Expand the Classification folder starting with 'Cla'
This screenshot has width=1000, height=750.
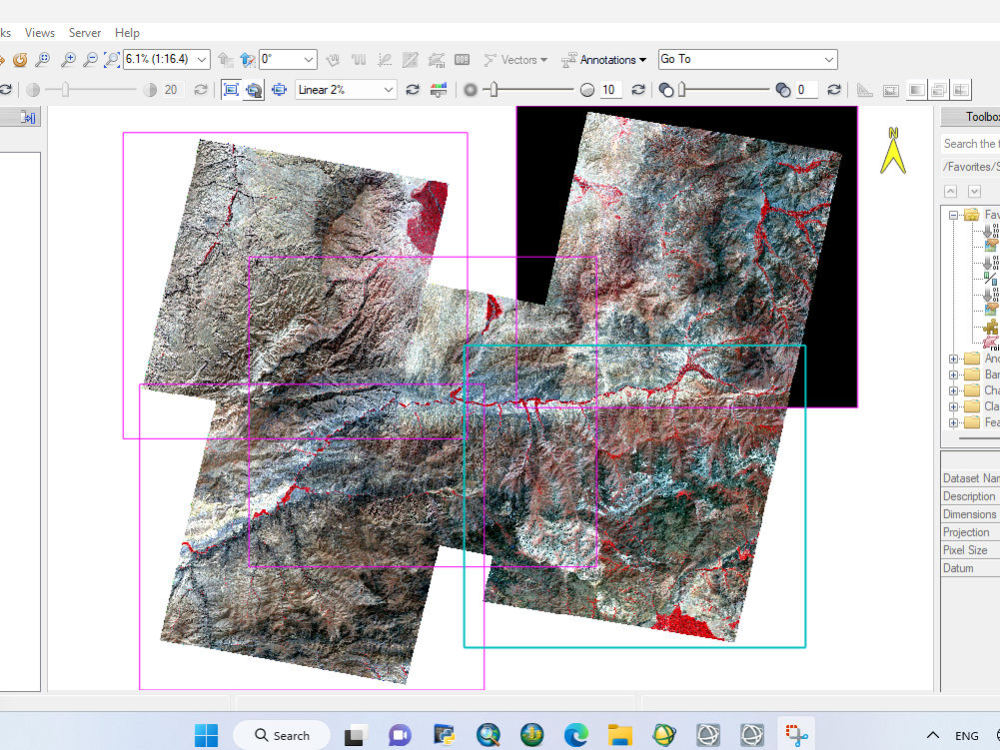point(953,406)
